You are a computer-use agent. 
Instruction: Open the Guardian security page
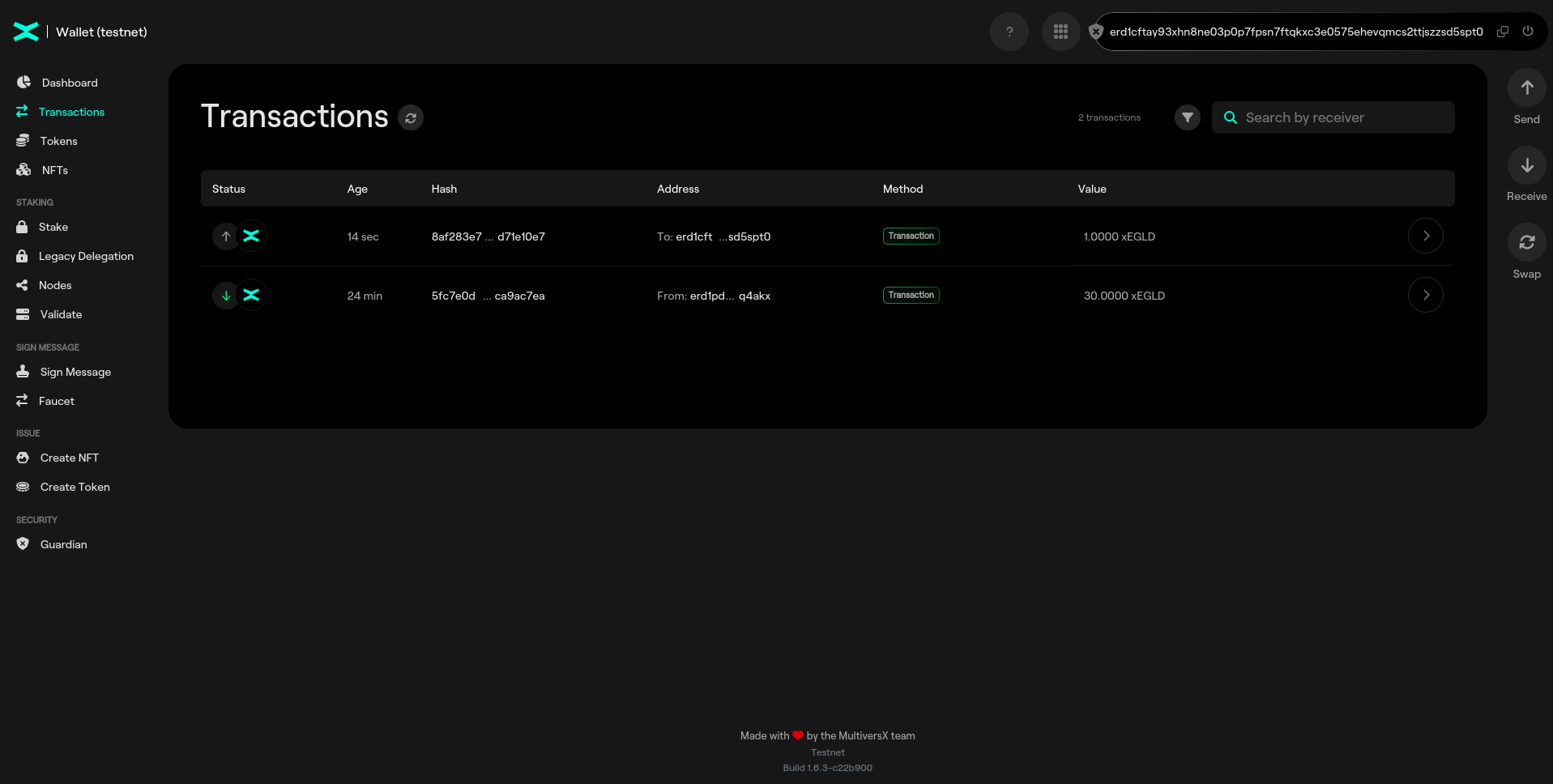coord(63,544)
